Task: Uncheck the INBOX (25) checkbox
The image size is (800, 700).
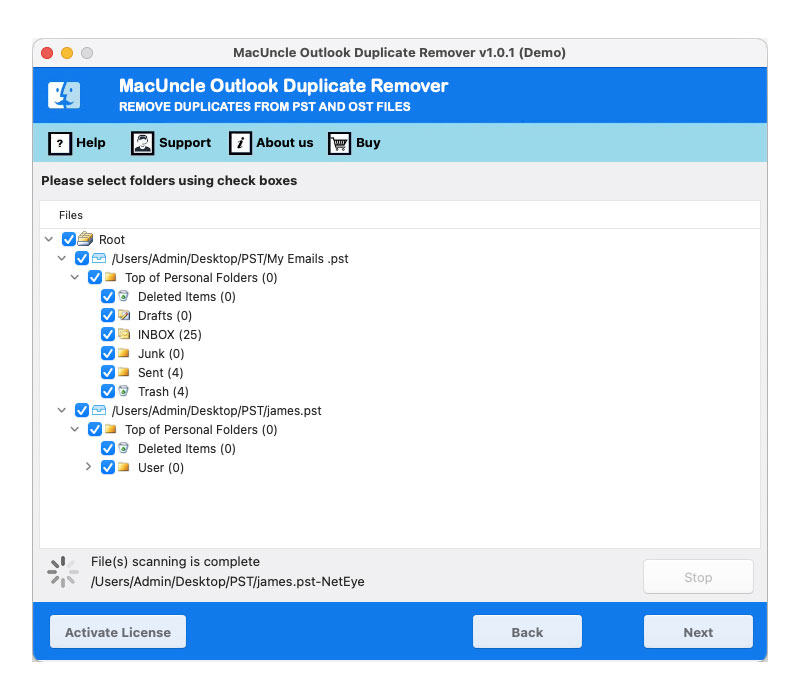Action: tap(108, 334)
